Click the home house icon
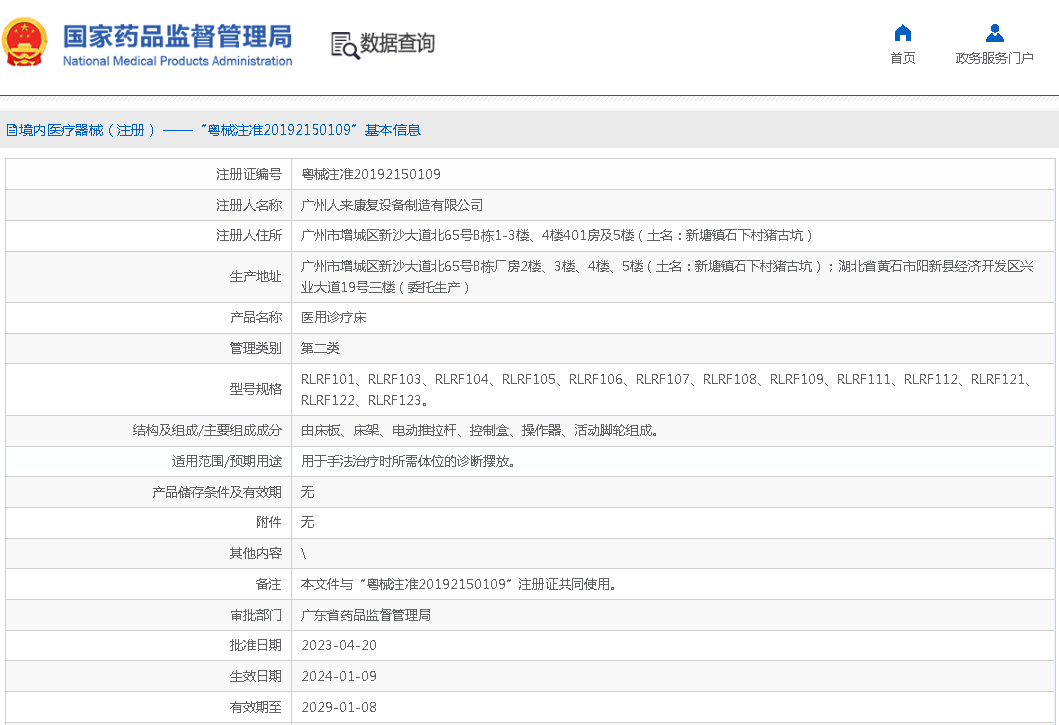The height and width of the screenshot is (725, 1059). coord(902,33)
